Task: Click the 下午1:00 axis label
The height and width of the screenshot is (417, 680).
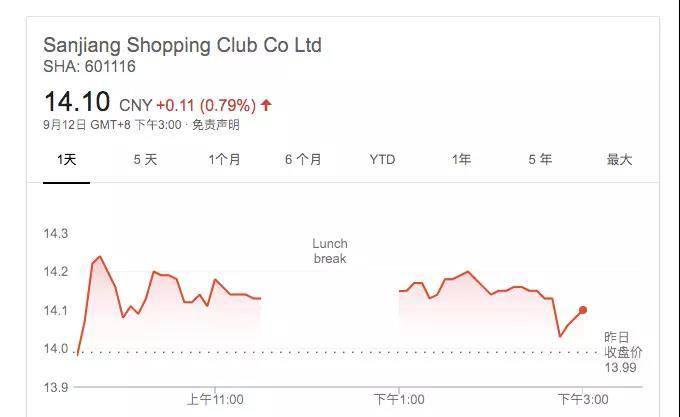Action: coord(399,399)
